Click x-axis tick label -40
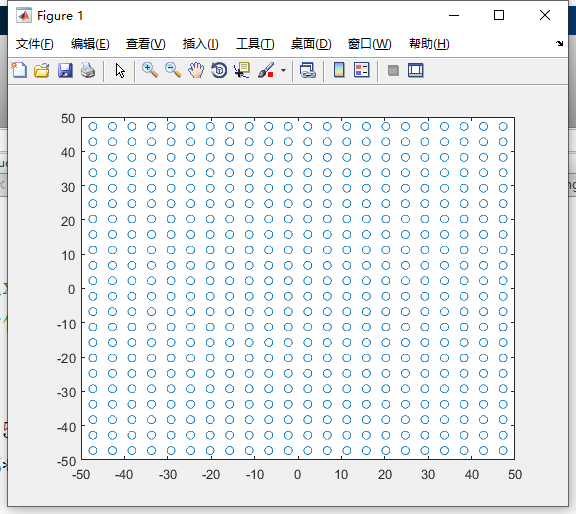 124,475
